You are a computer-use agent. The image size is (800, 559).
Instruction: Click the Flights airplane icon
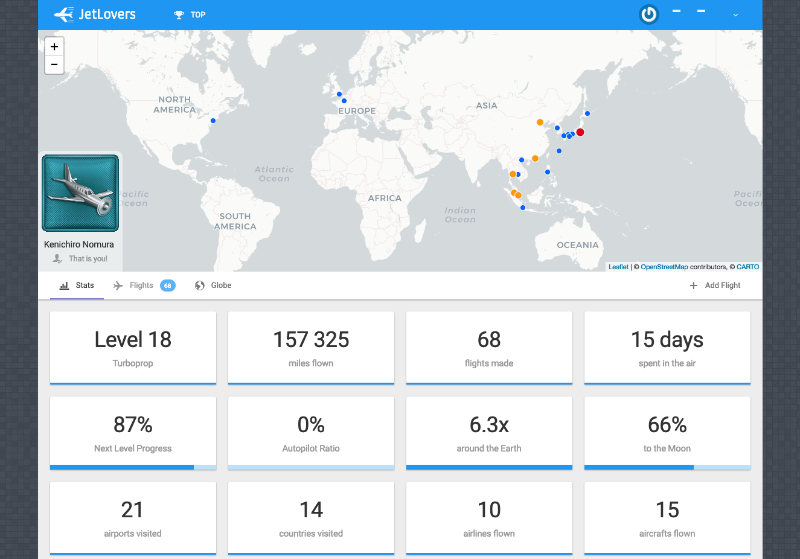click(118, 286)
